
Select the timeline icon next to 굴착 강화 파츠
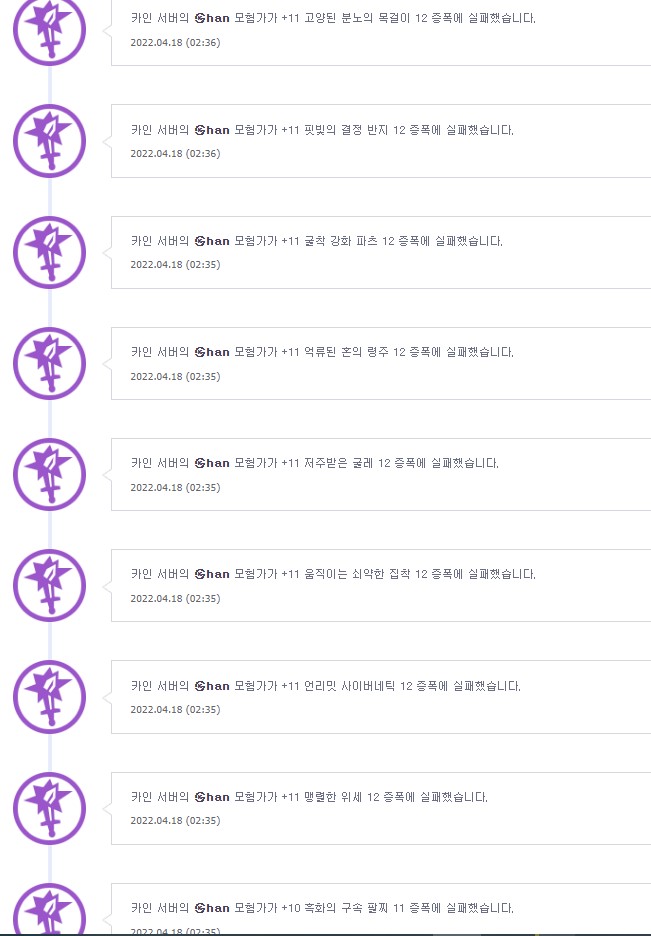50,252
